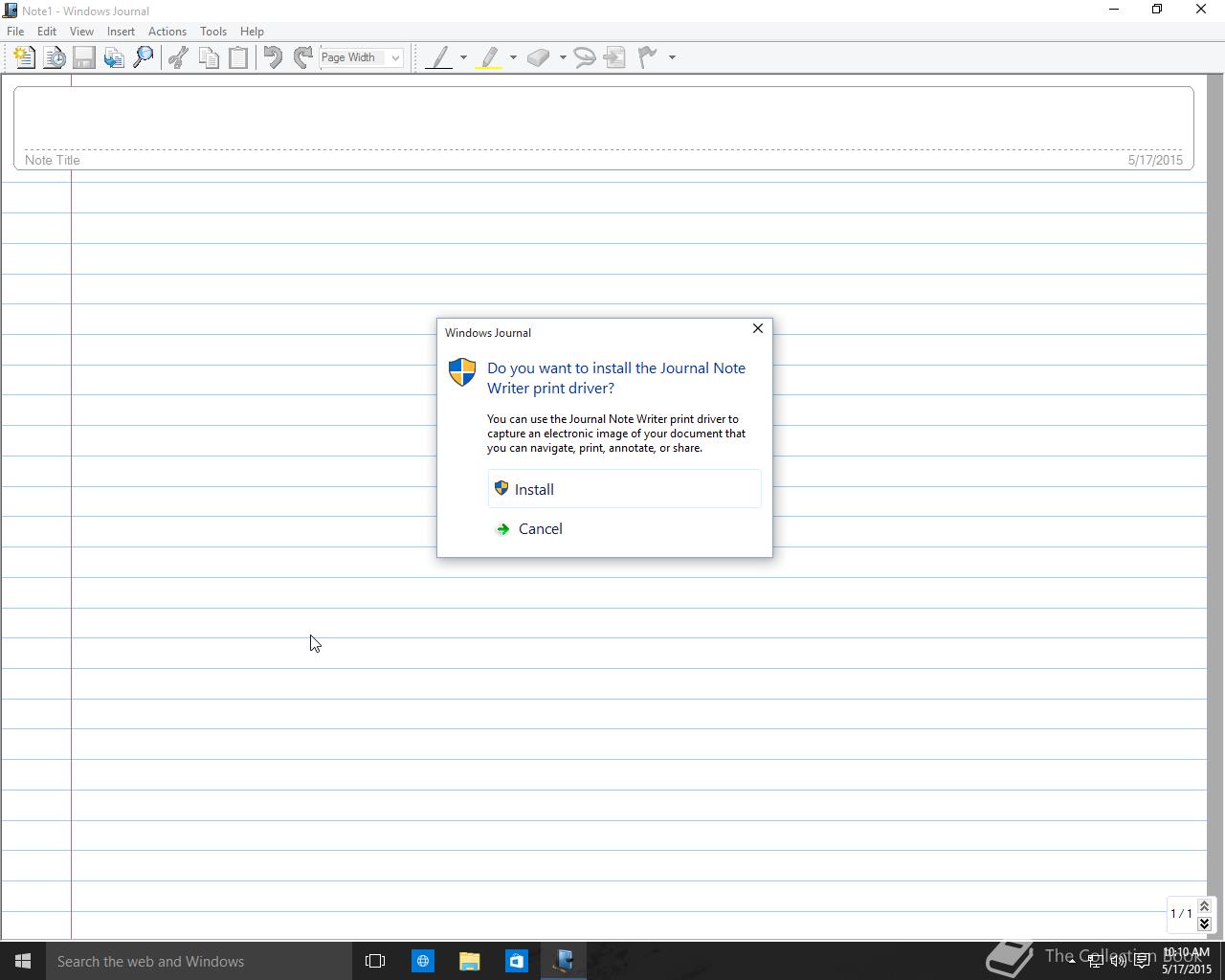Click the Paste clipboard icon
Image resolution: width=1225 pixels, height=980 pixels.
tap(237, 57)
